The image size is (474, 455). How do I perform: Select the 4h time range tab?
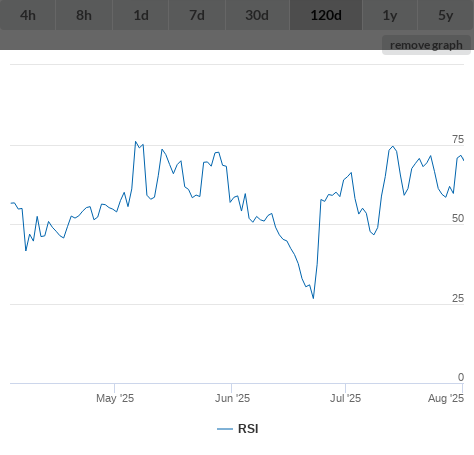[x=28, y=15]
